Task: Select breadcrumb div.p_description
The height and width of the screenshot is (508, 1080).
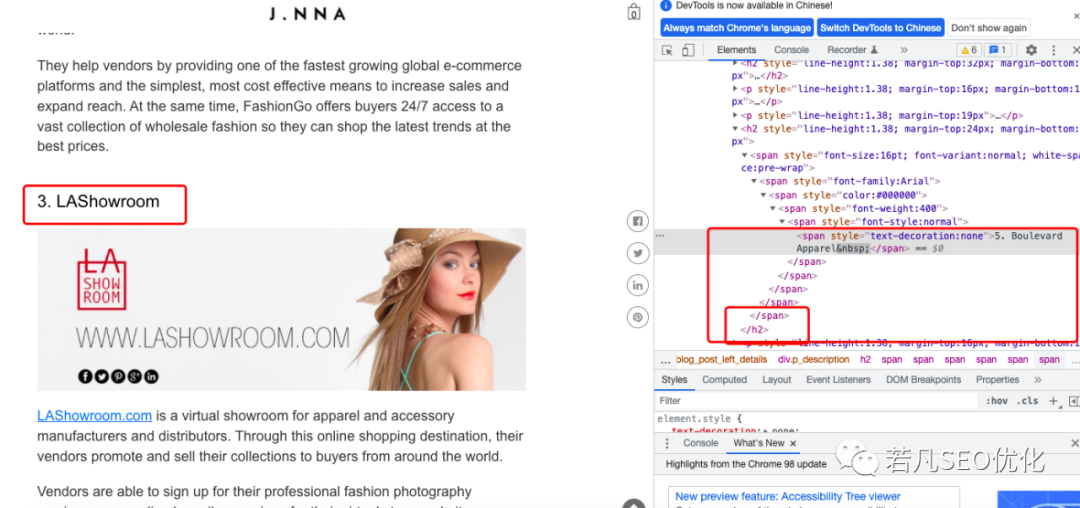Action: [x=813, y=360]
